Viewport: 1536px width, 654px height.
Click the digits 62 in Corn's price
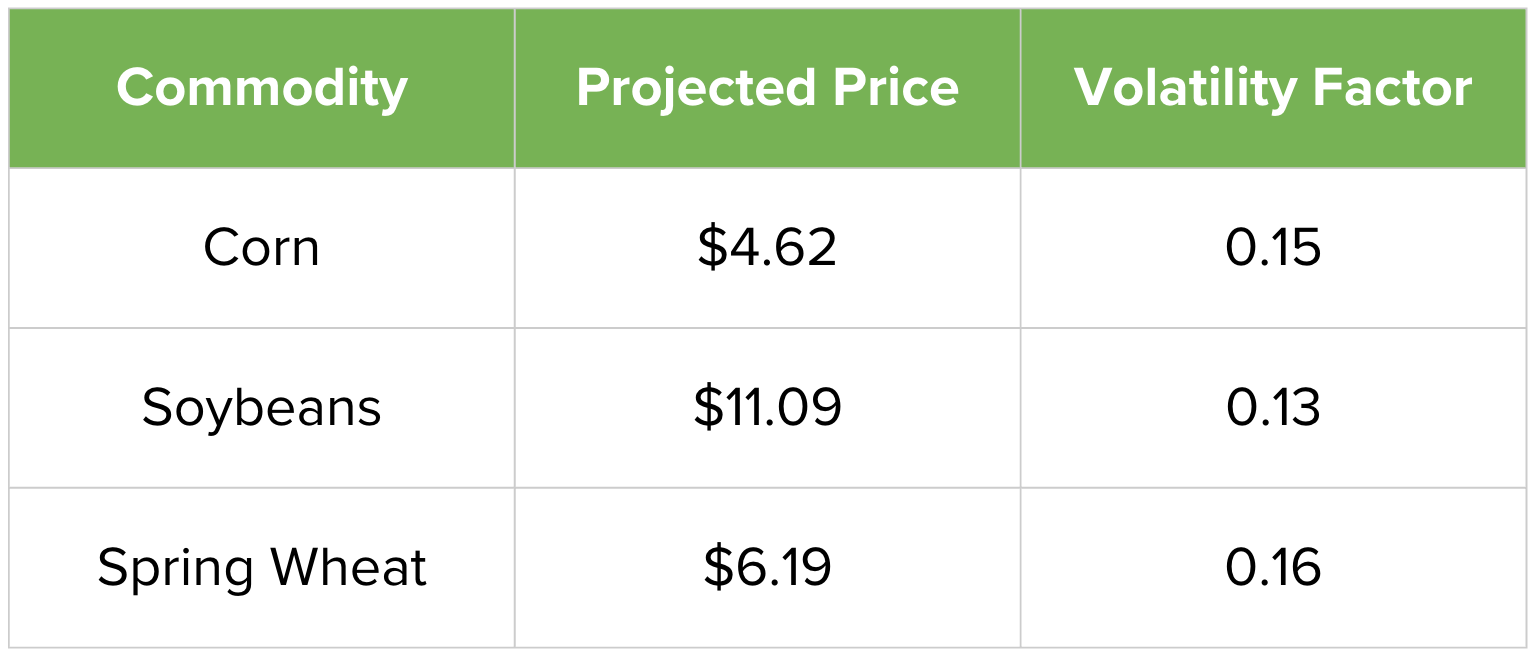pos(811,248)
